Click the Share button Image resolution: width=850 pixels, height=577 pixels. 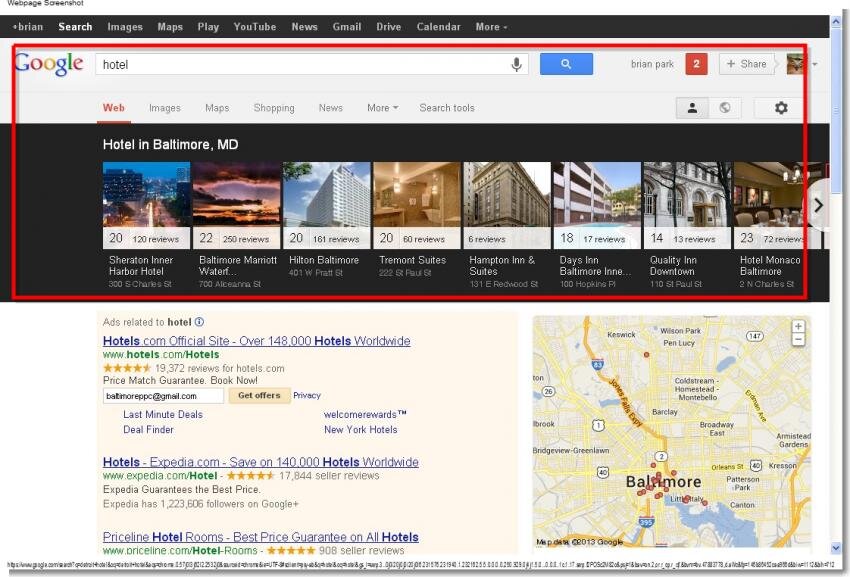point(747,64)
